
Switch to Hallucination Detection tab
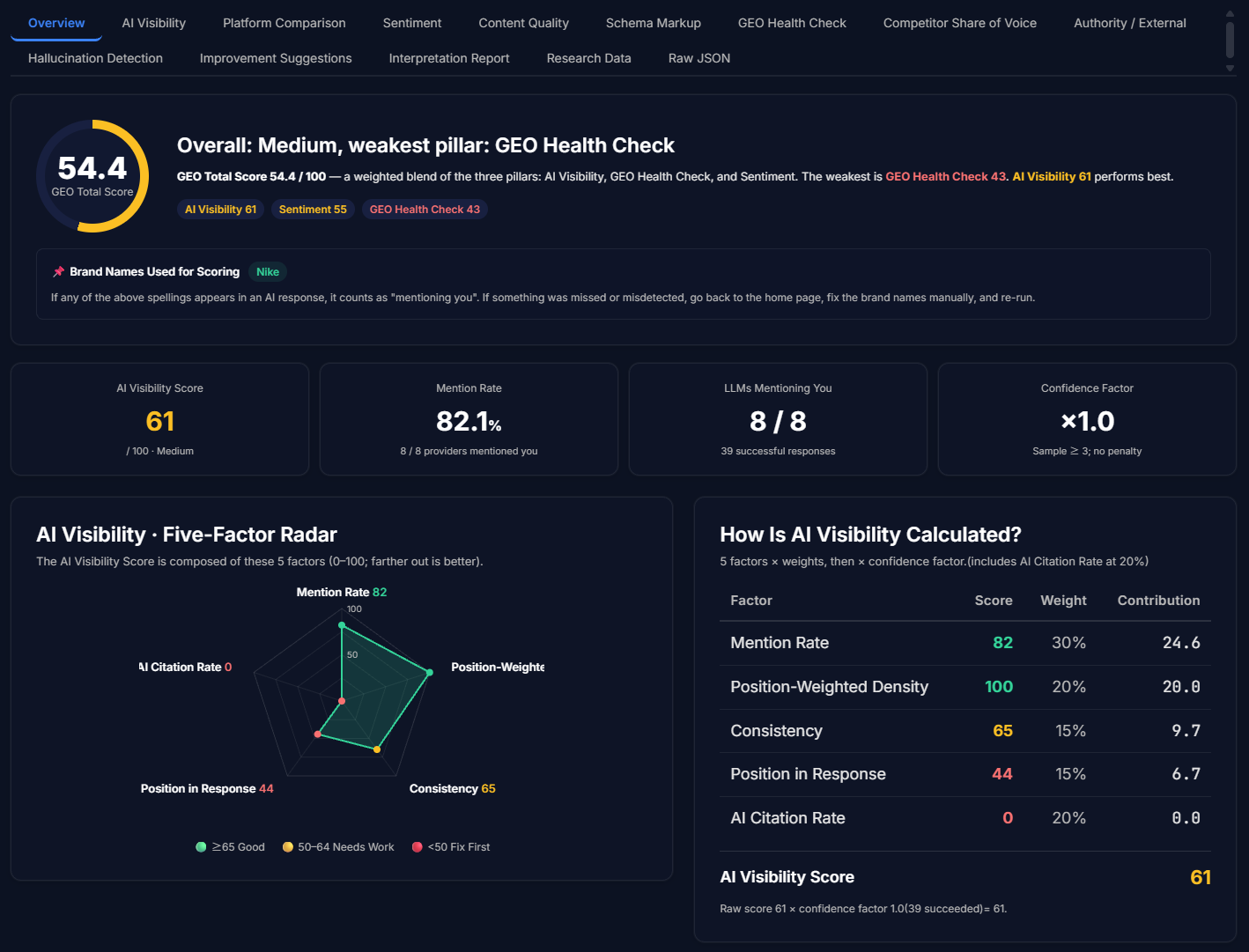point(95,58)
